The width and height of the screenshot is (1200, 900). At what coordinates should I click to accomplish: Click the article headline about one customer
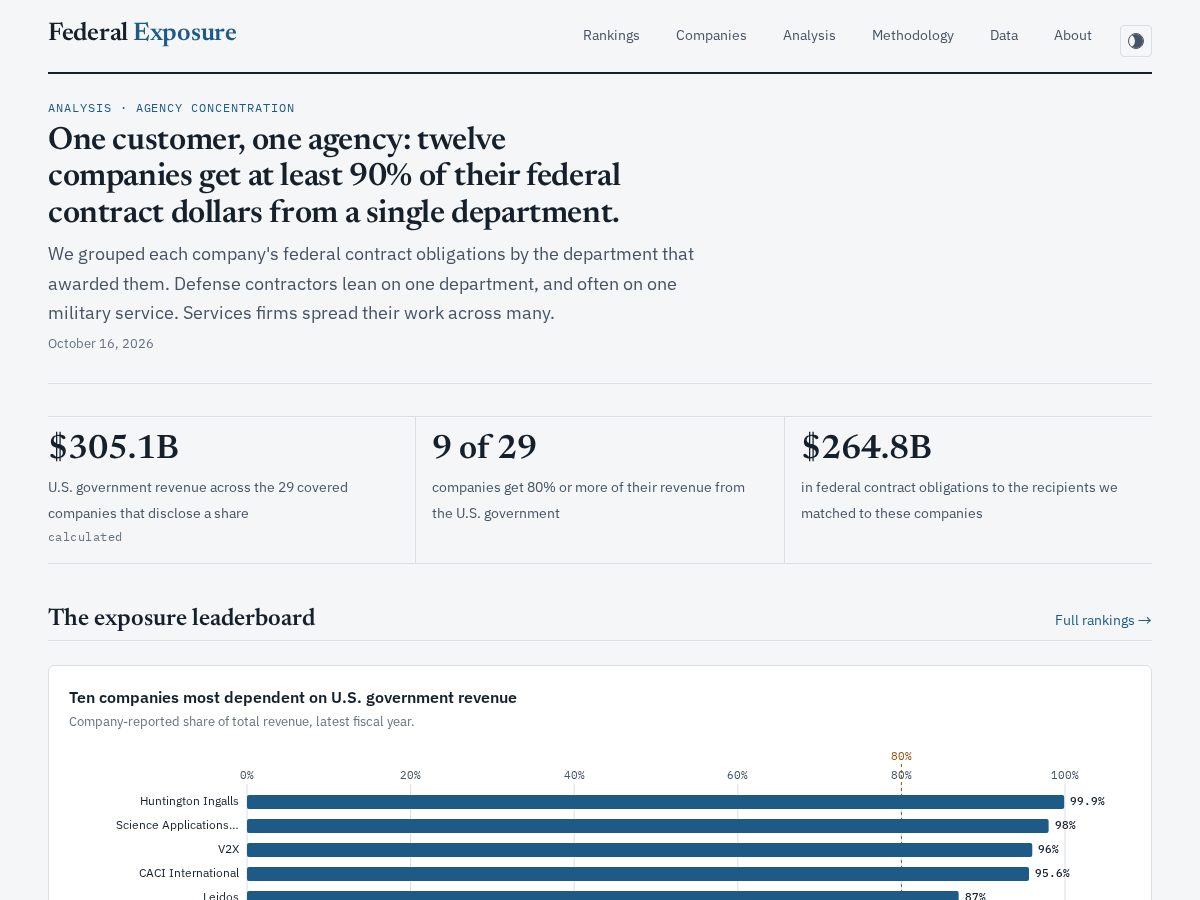[x=334, y=175]
